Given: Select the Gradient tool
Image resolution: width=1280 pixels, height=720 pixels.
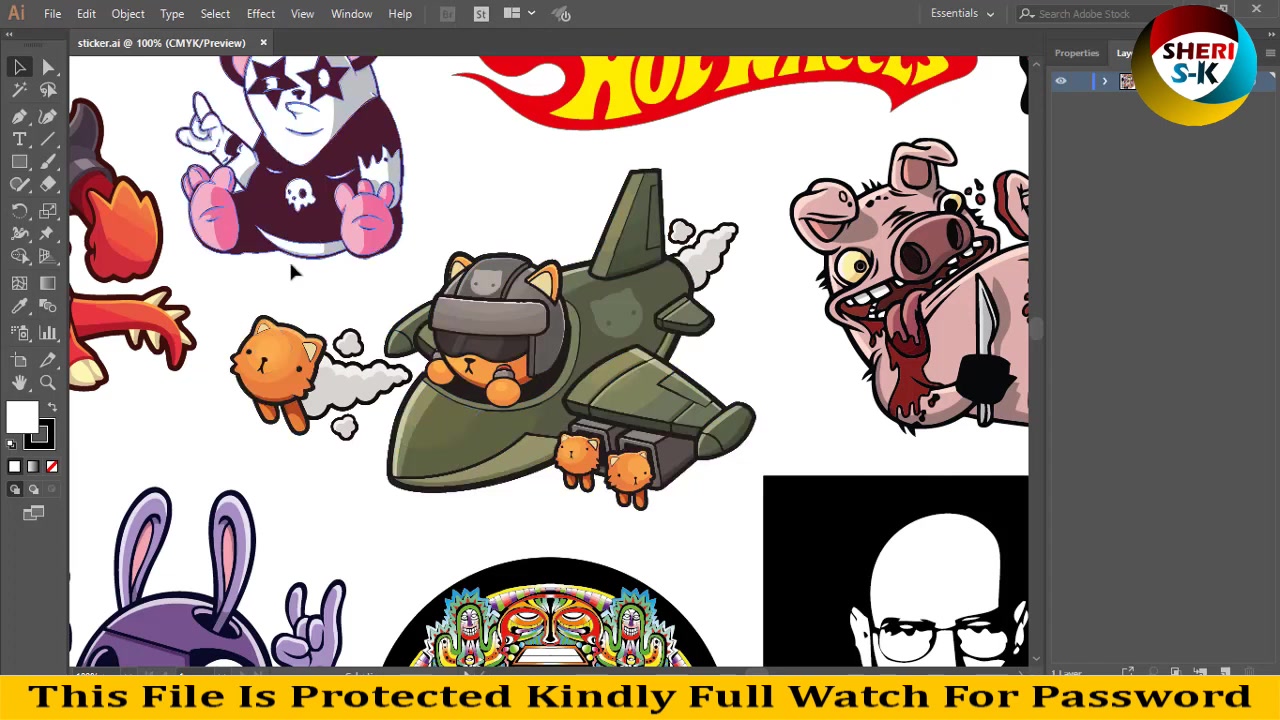Looking at the screenshot, I should tap(48, 284).
